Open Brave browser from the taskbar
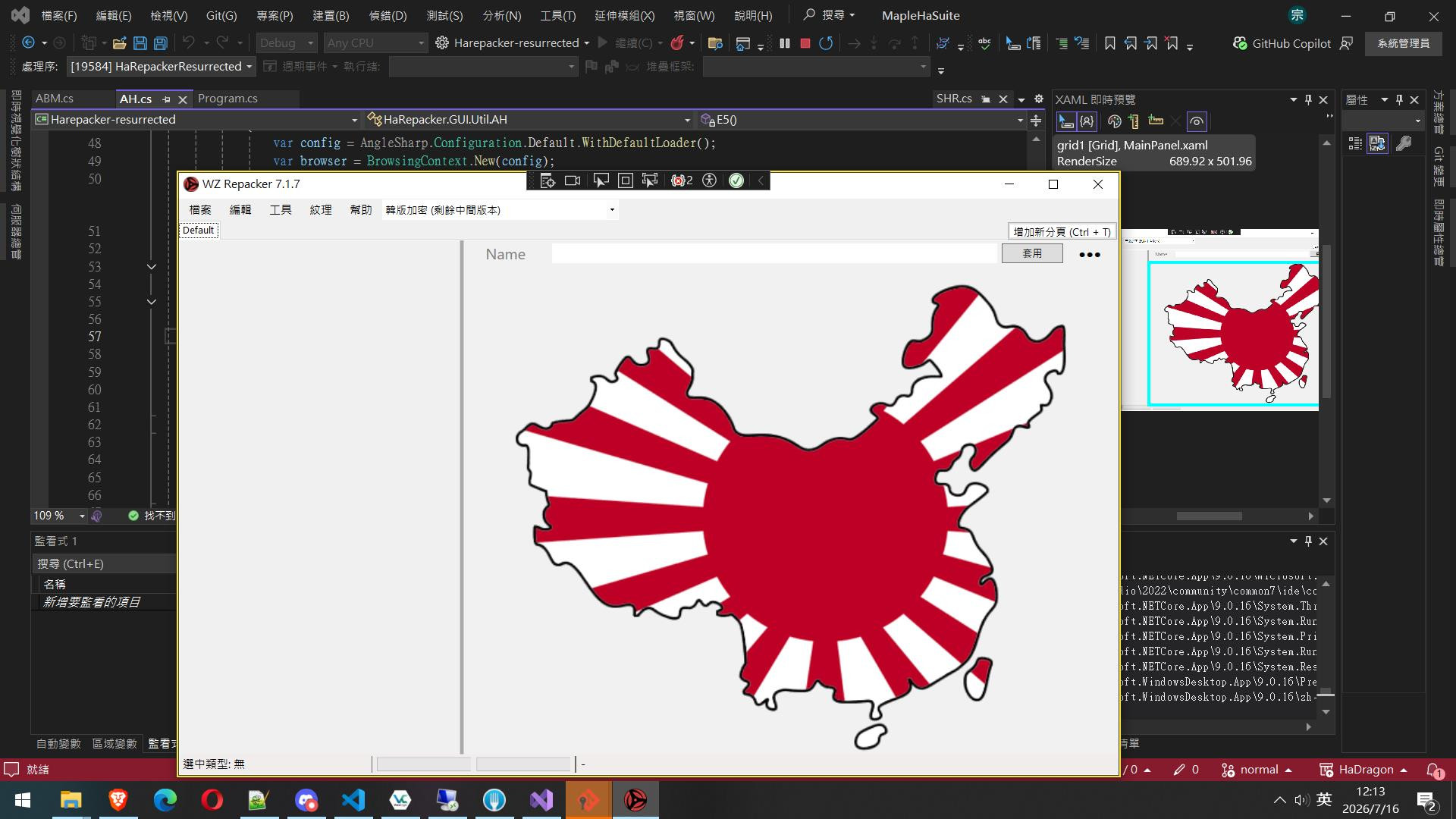1456x819 pixels. tap(118, 800)
